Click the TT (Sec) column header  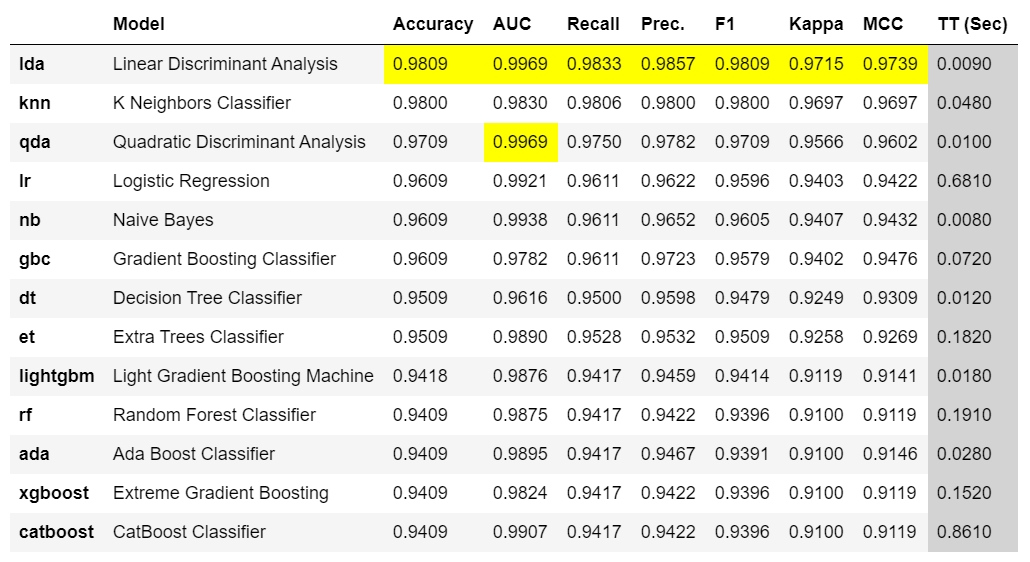(x=972, y=24)
